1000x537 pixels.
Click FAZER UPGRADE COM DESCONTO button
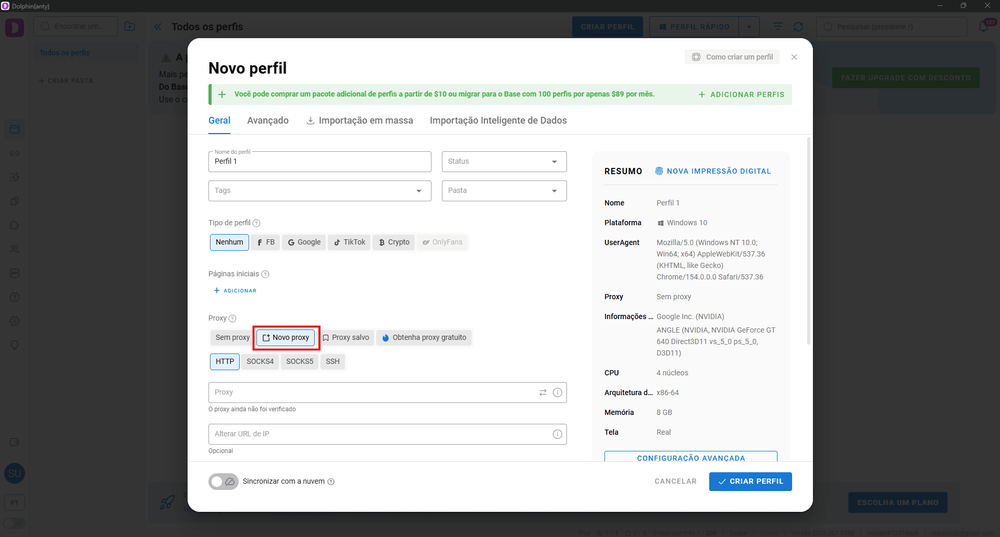pos(906,78)
